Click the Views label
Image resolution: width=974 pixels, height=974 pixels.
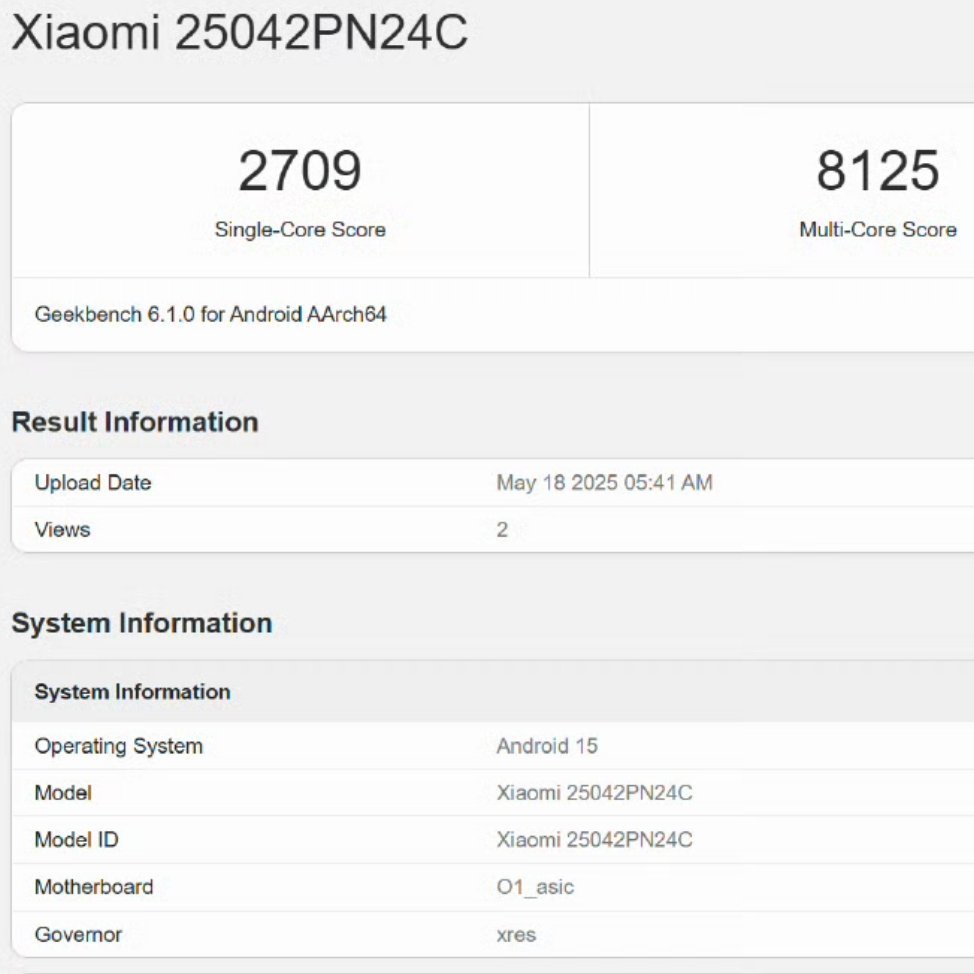point(62,530)
